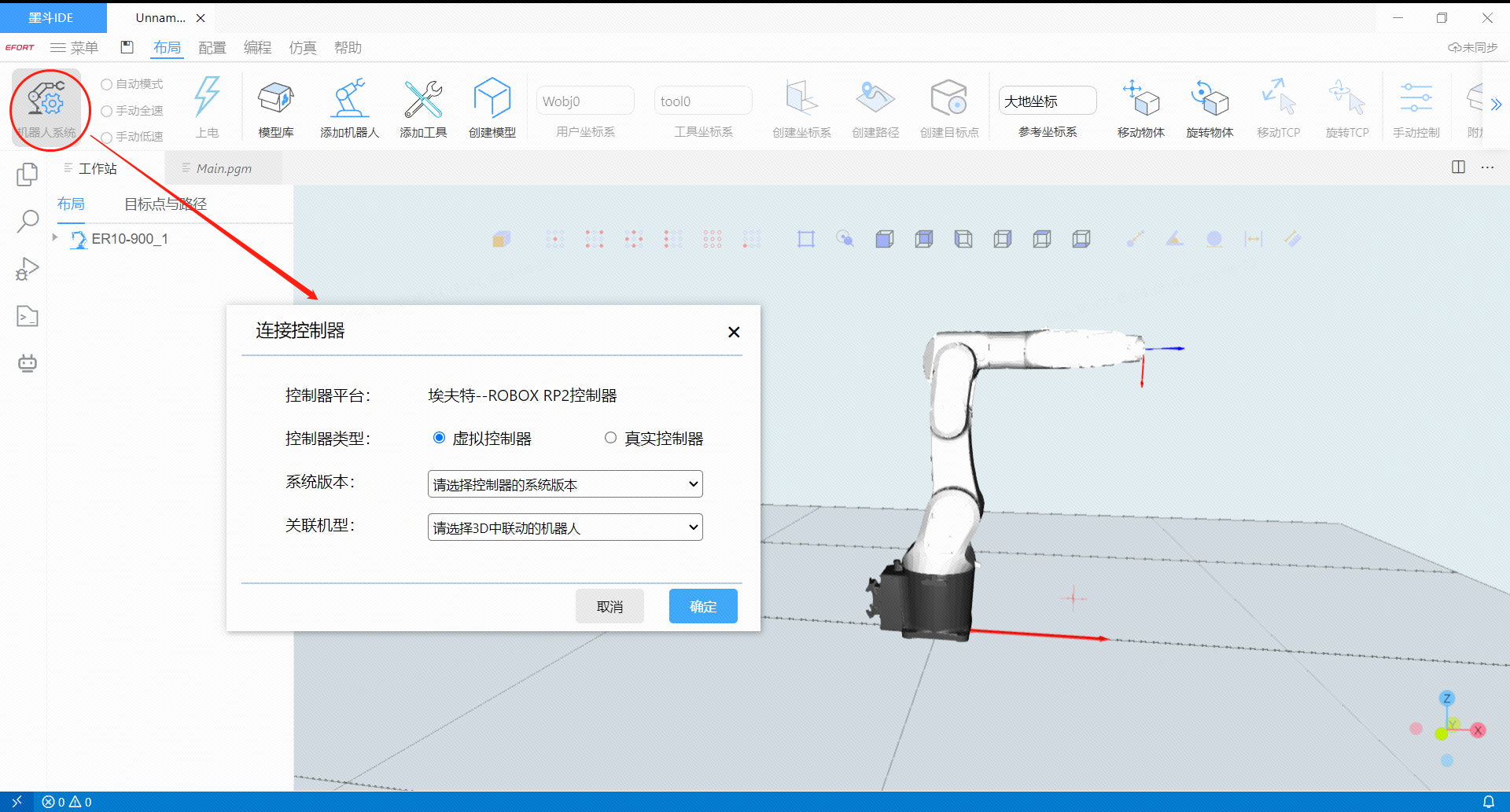
Task: Choose the 自动模式 radio option
Action: tap(107, 84)
